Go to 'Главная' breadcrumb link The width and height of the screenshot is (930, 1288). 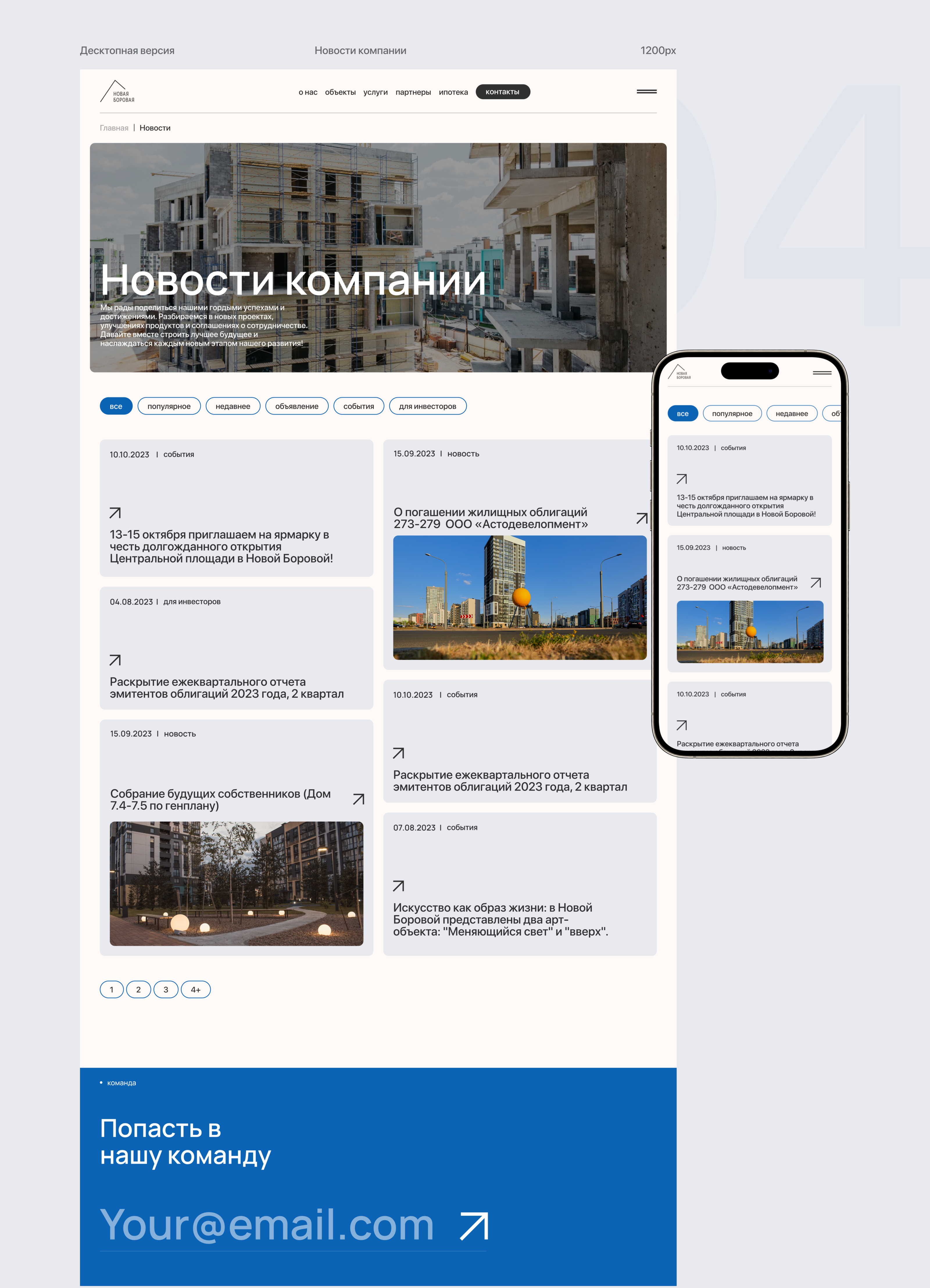coord(114,128)
